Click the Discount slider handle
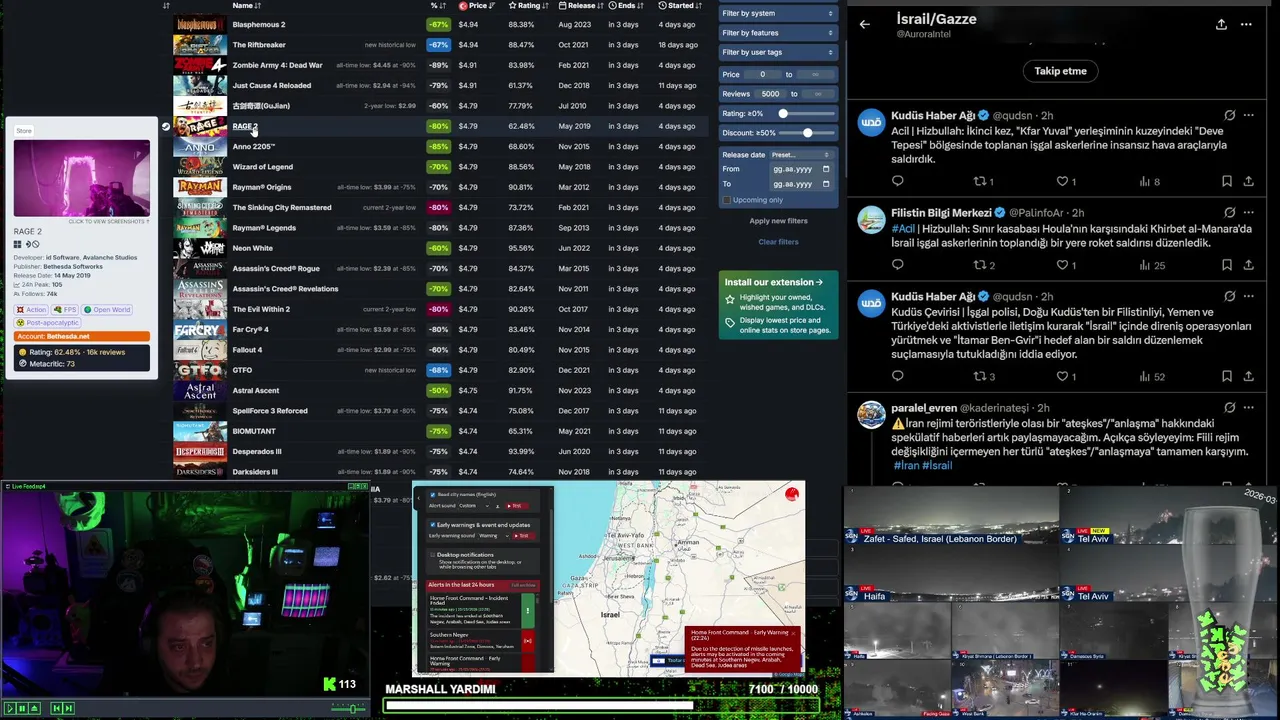 coord(807,133)
